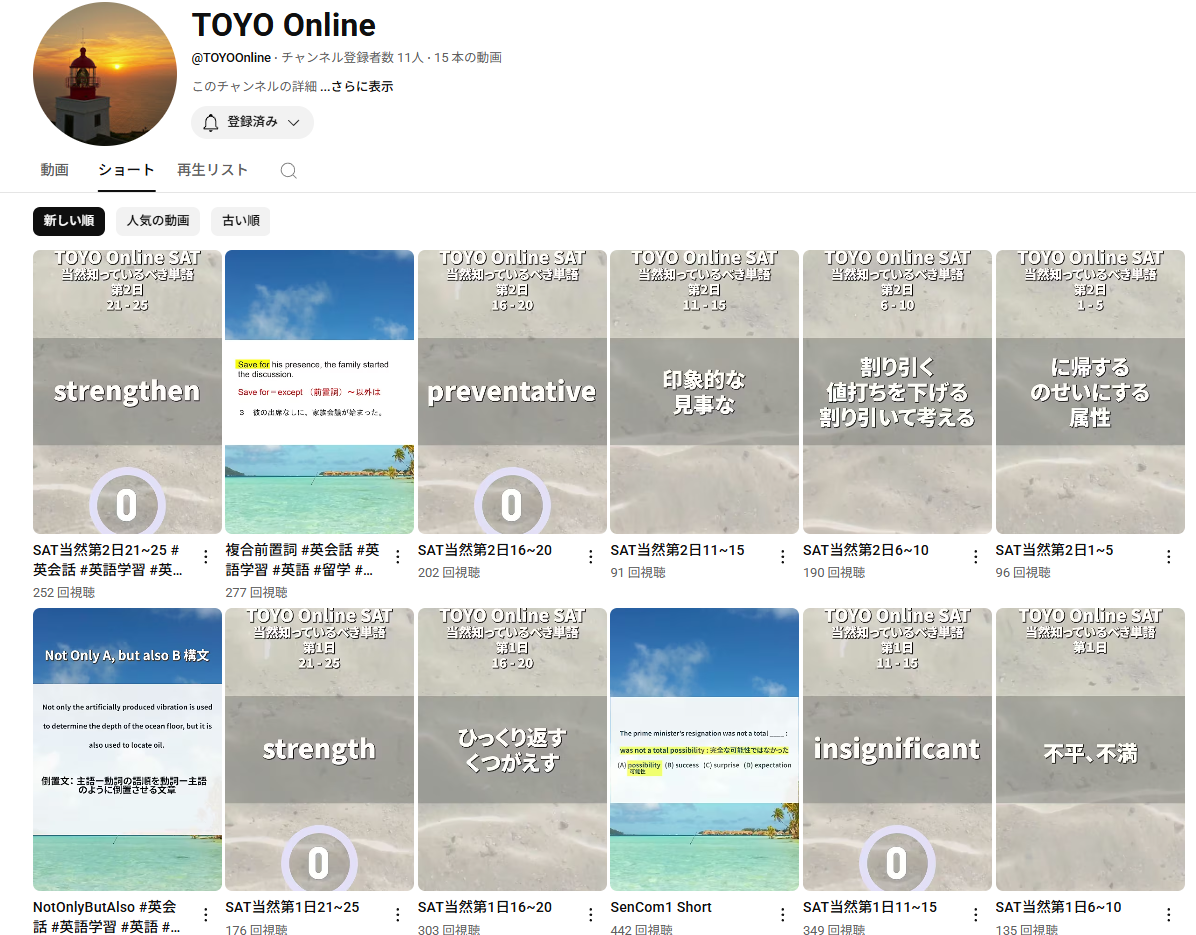Play the に帰する のせいにする thumbnail
This screenshot has width=1196, height=935.
pyautogui.click(x=1090, y=392)
